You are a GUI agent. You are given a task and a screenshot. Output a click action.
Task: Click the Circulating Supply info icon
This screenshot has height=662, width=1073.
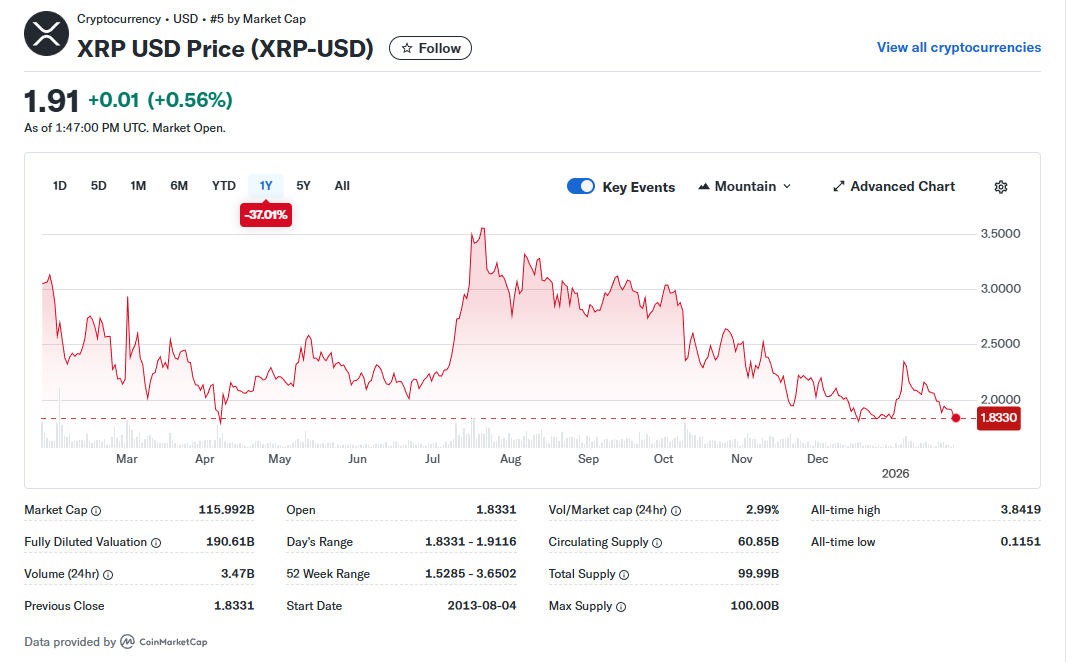click(x=657, y=543)
